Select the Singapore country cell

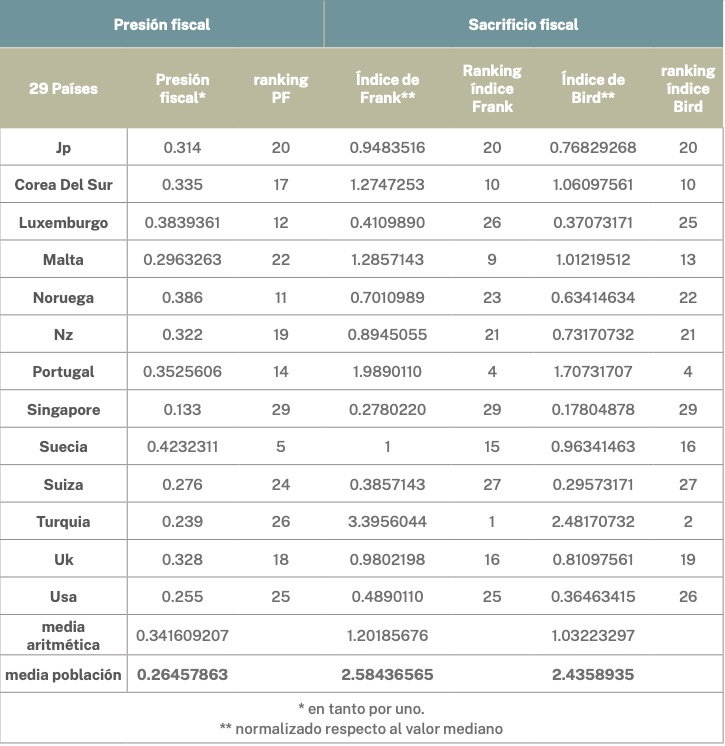pyautogui.click(x=63, y=410)
